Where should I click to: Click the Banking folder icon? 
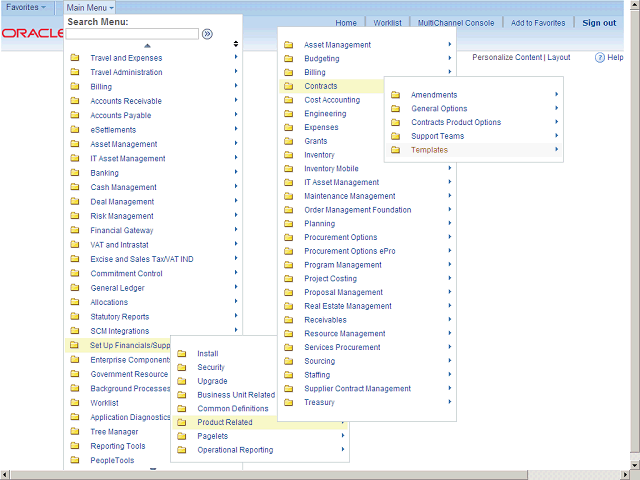[75, 173]
